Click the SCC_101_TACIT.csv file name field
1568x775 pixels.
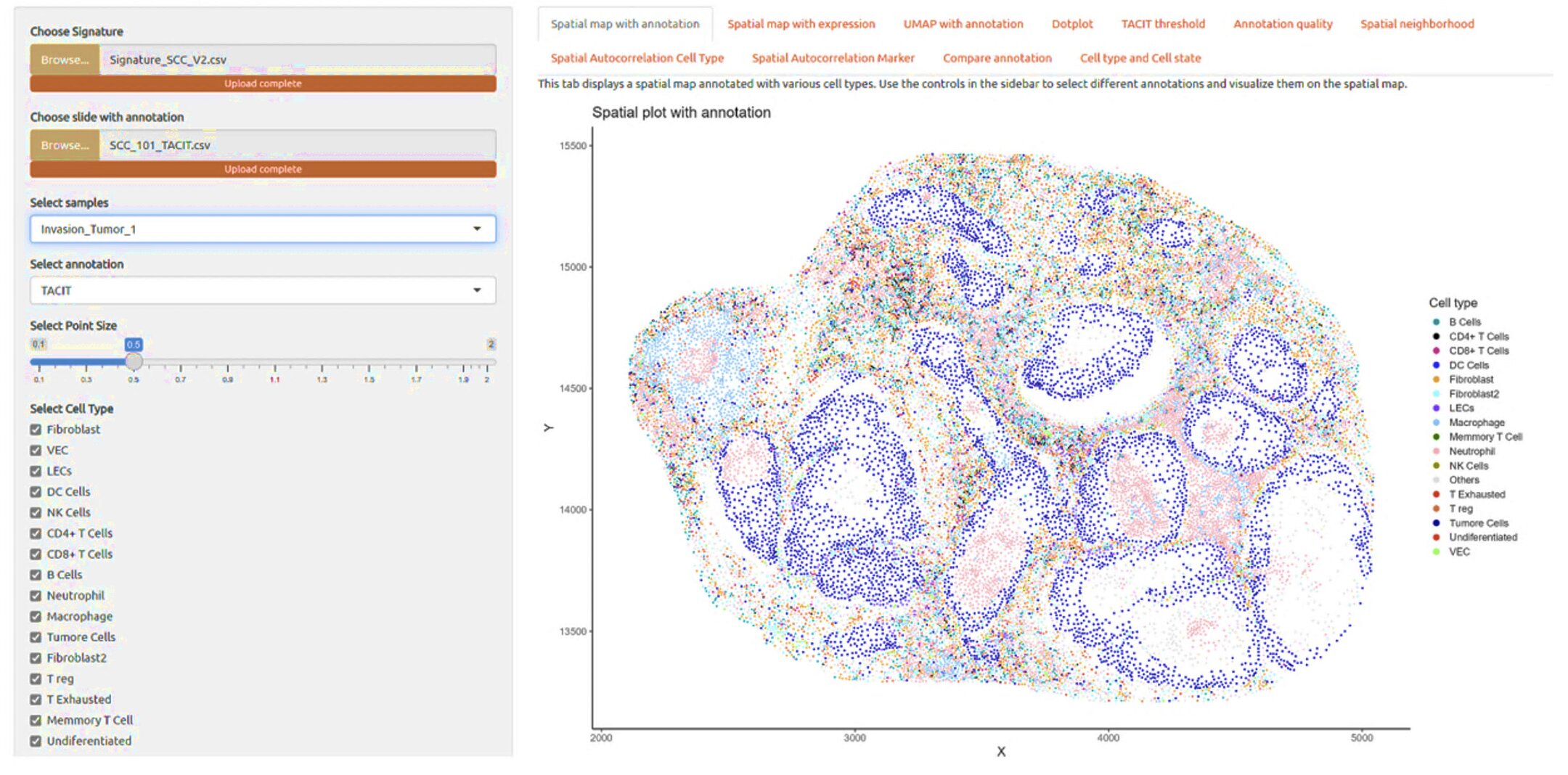(x=298, y=145)
